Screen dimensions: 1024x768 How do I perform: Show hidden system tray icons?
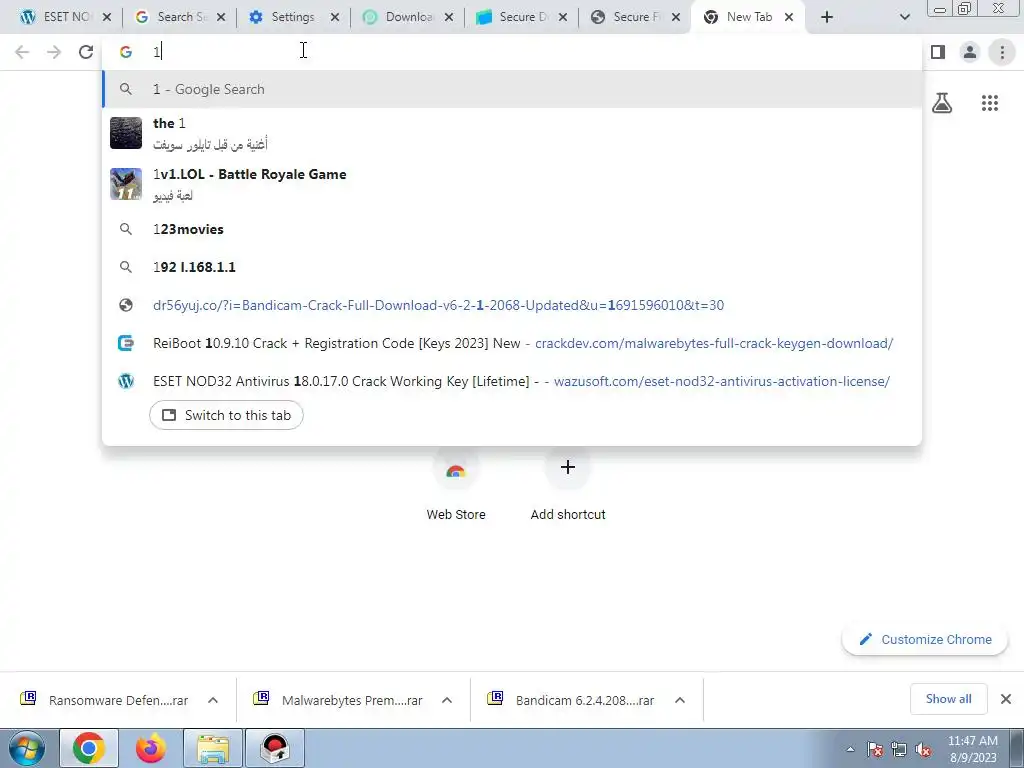(850, 749)
